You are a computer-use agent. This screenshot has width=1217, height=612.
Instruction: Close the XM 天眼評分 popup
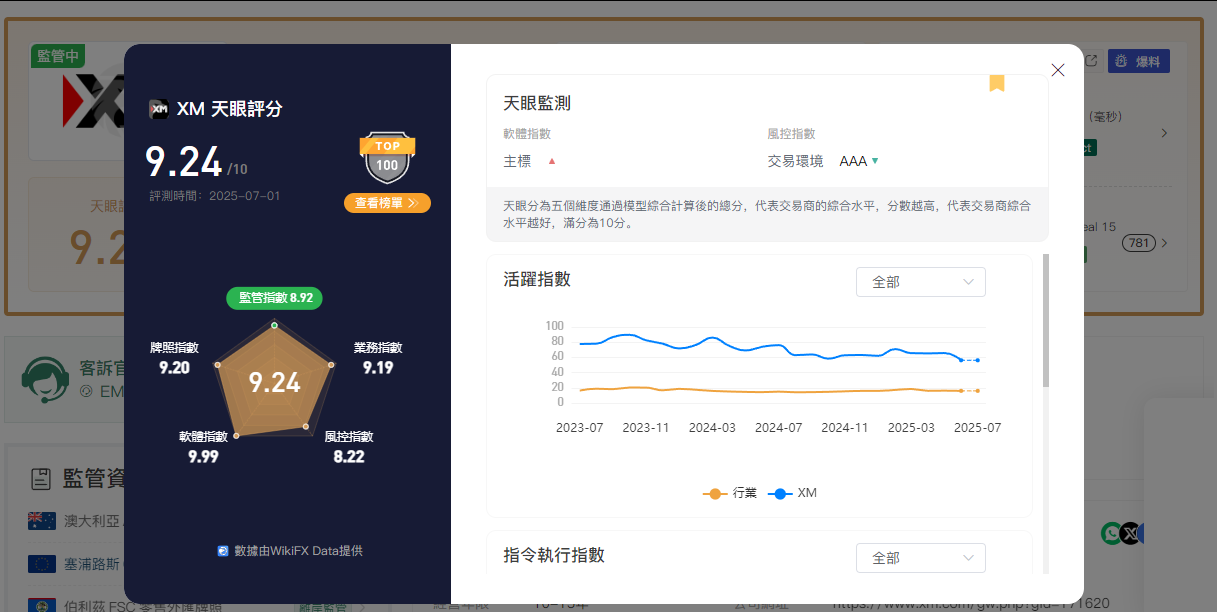(1058, 70)
